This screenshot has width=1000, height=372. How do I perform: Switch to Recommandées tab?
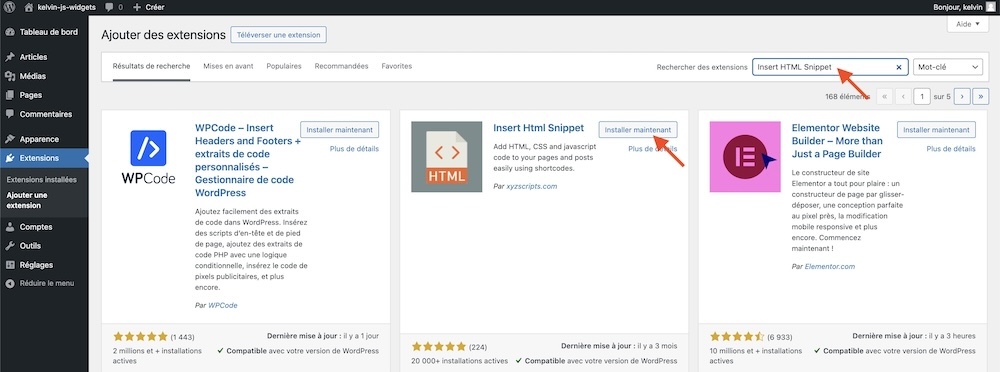click(341, 66)
